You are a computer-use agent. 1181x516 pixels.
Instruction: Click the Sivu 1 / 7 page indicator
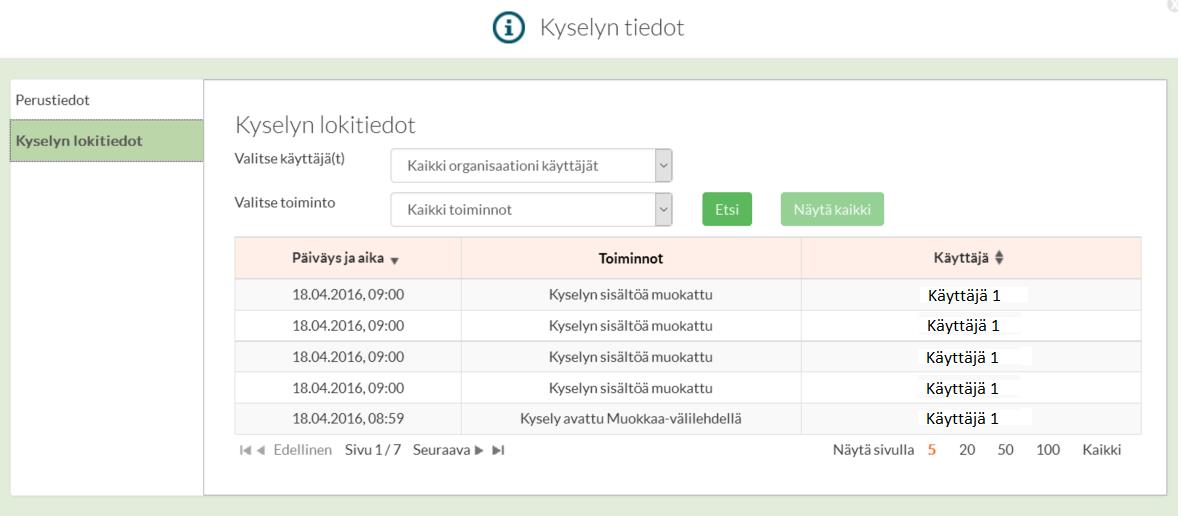(373, 450)
